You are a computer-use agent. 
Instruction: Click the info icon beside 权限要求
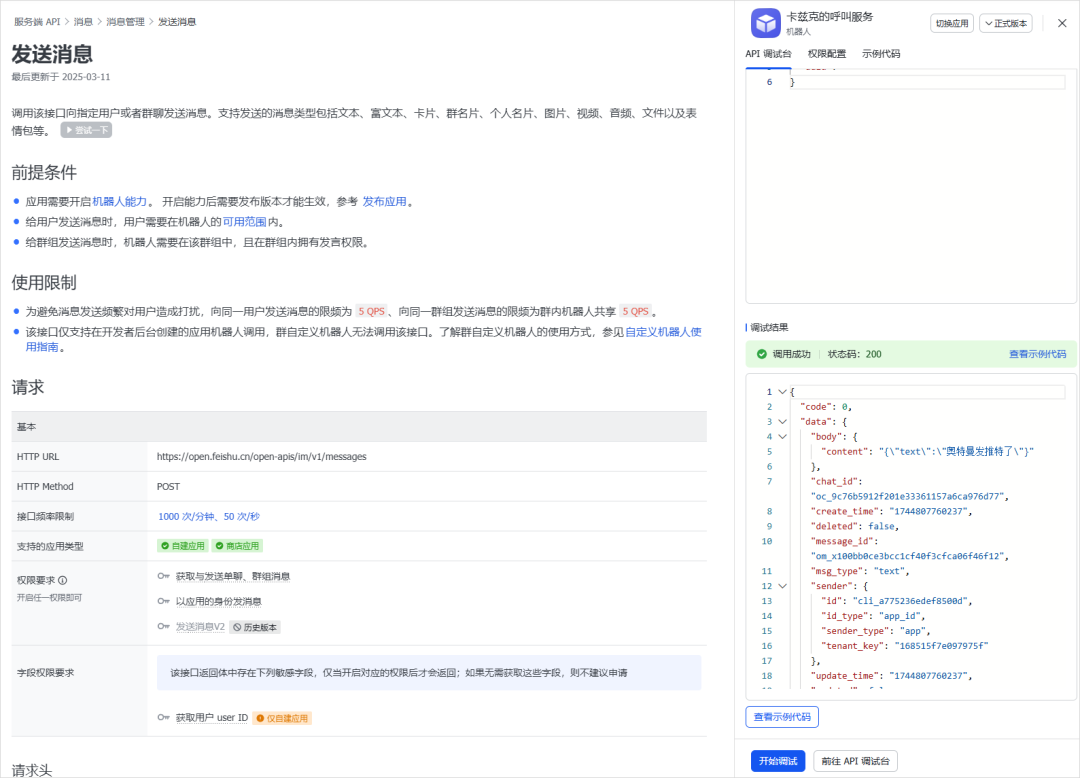[x=62, y=580]
